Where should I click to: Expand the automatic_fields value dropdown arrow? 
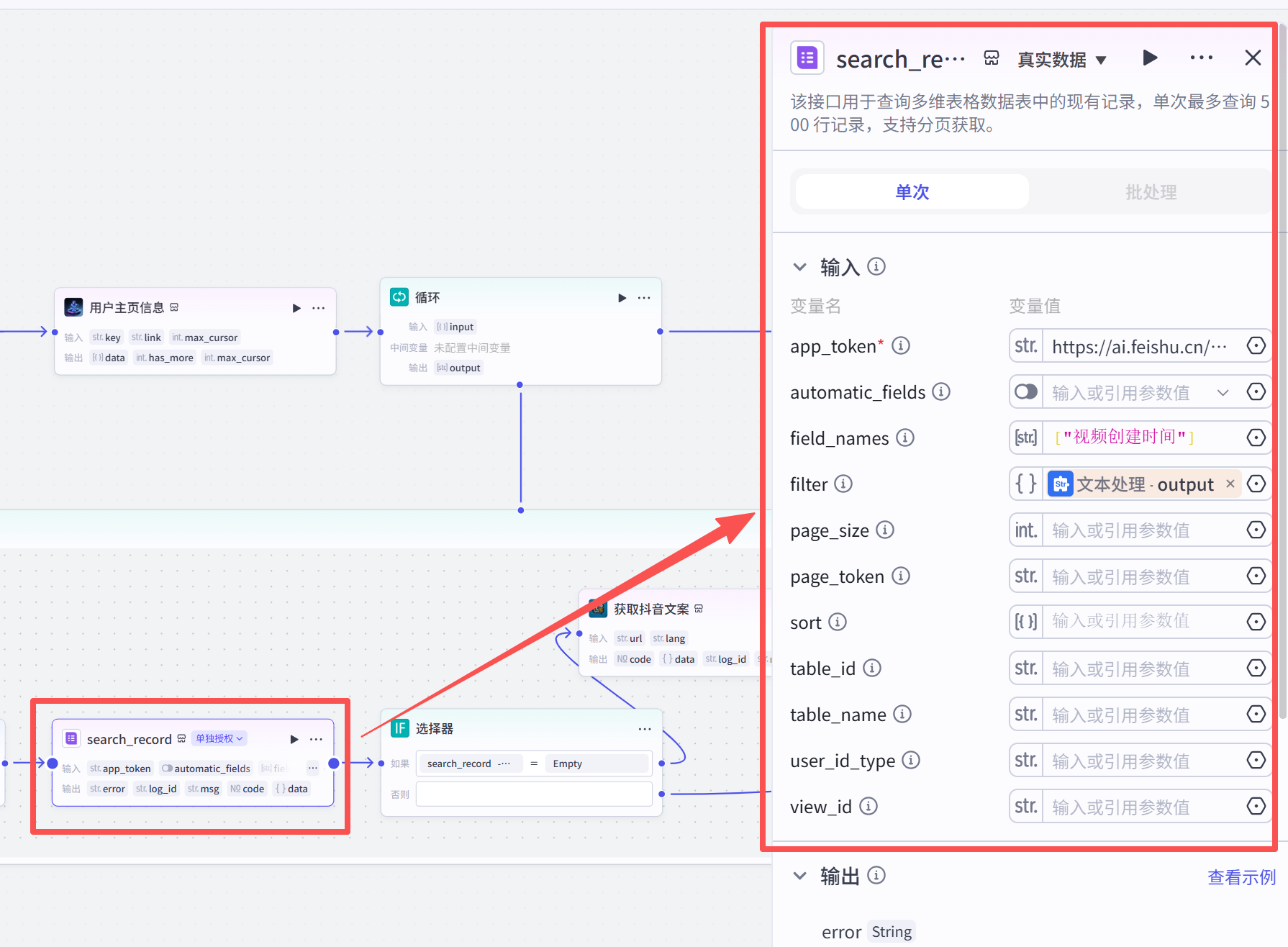click(1223, 392)
